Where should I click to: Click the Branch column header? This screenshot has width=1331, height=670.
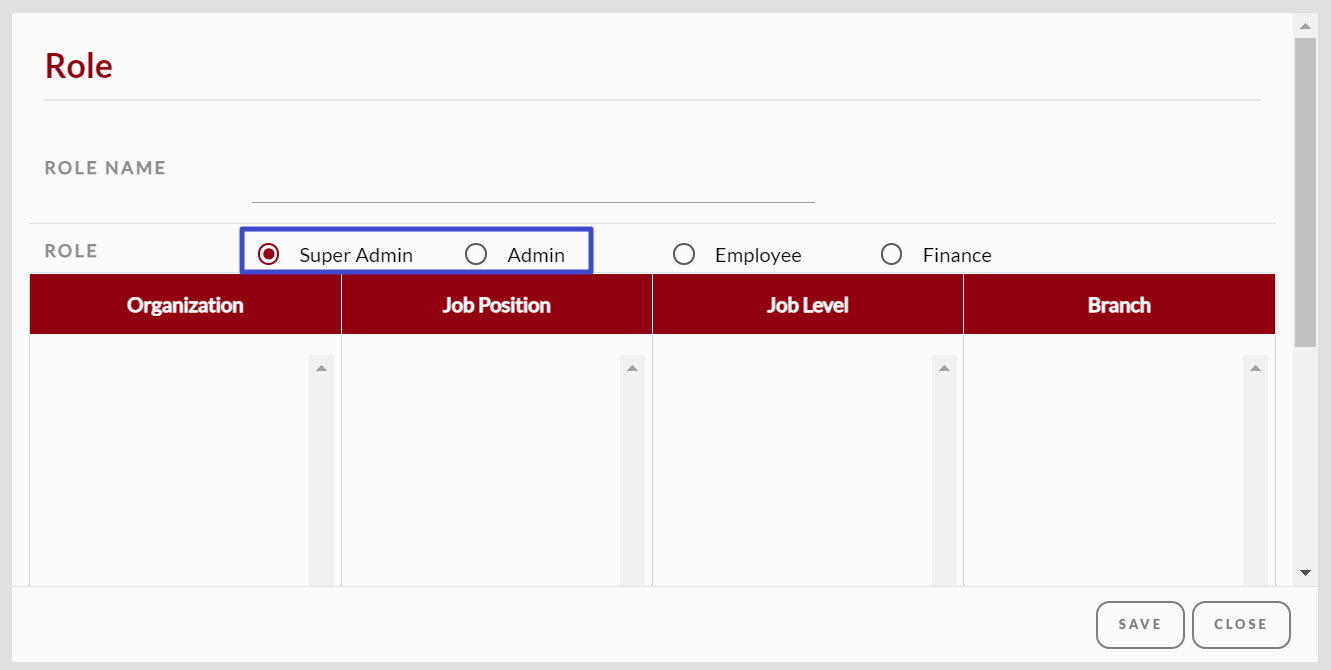1119,305
